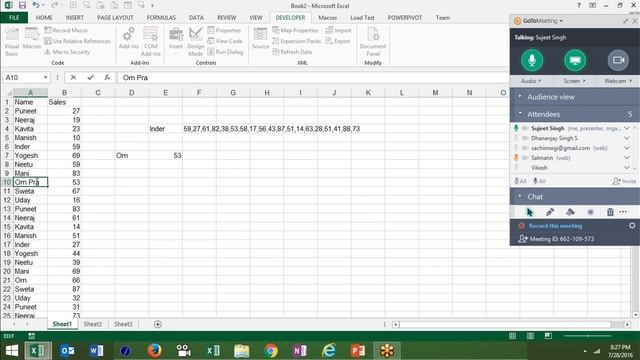Open the Insert controls dropdown
The image size is (640, 360).
click(x=176, y=41)
